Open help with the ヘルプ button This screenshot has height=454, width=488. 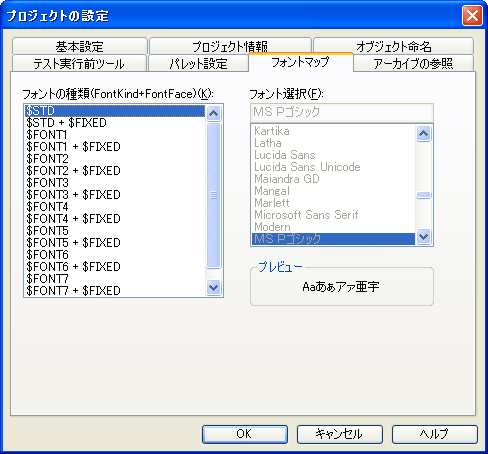point(435,434)
